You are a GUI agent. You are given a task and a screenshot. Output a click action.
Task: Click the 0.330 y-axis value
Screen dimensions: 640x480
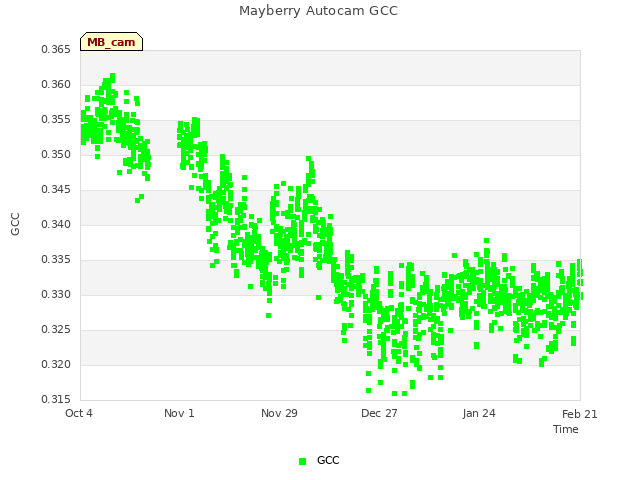click(56, 294)
